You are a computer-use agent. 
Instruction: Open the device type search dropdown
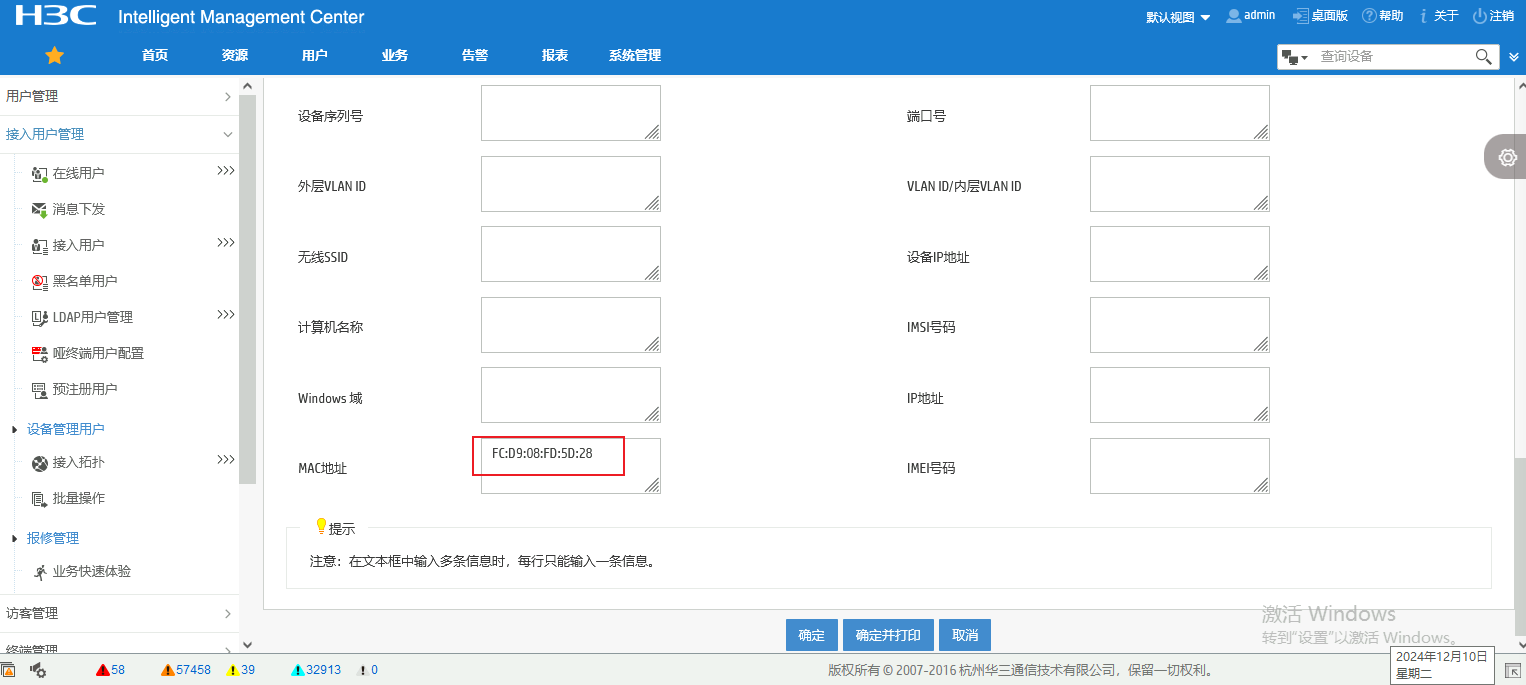(1295, 57)
